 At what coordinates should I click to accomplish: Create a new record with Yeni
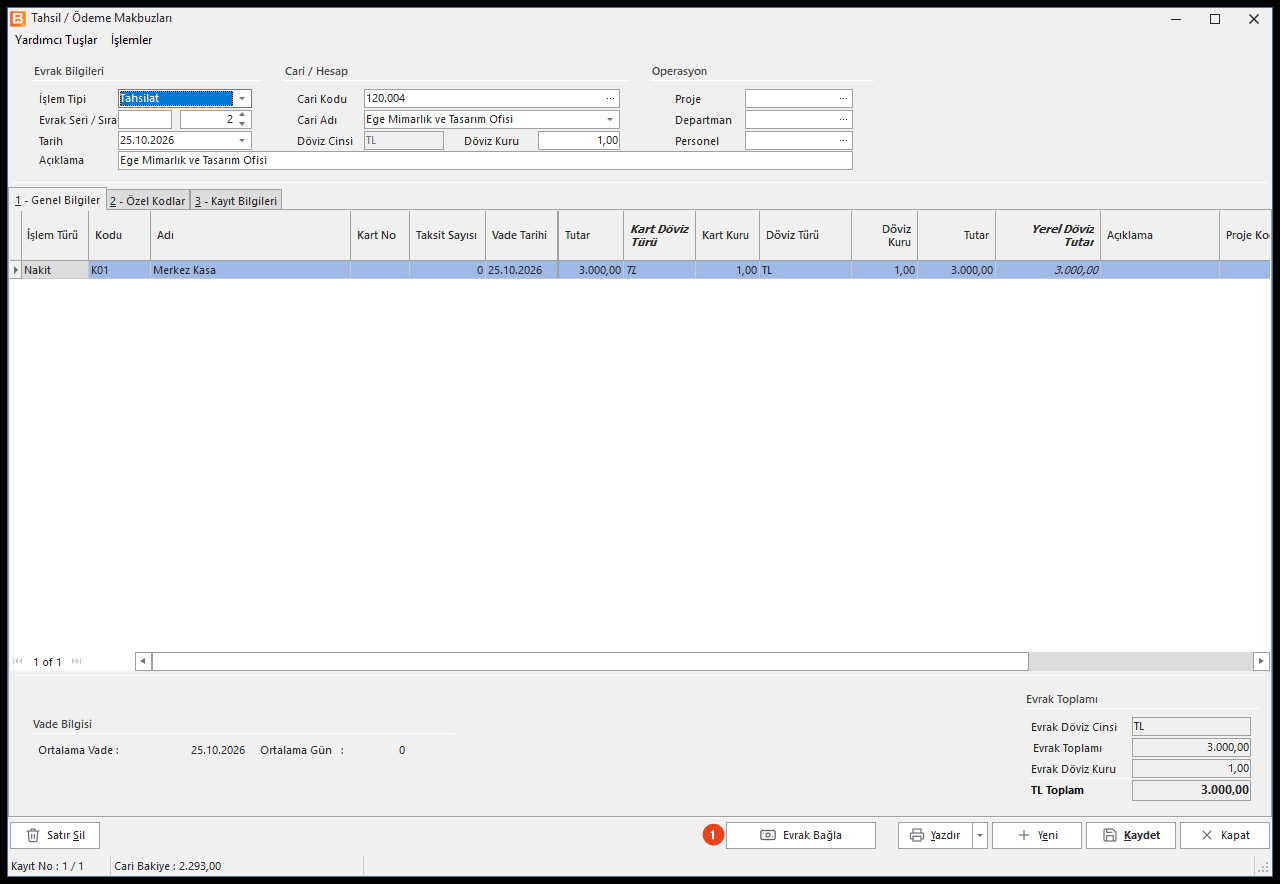[1037, 835]
